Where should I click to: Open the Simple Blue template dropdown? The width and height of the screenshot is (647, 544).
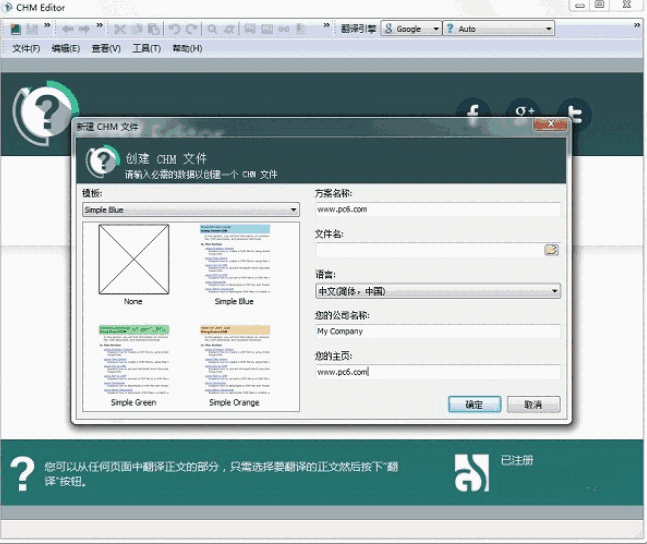click(x=191, y=210)
